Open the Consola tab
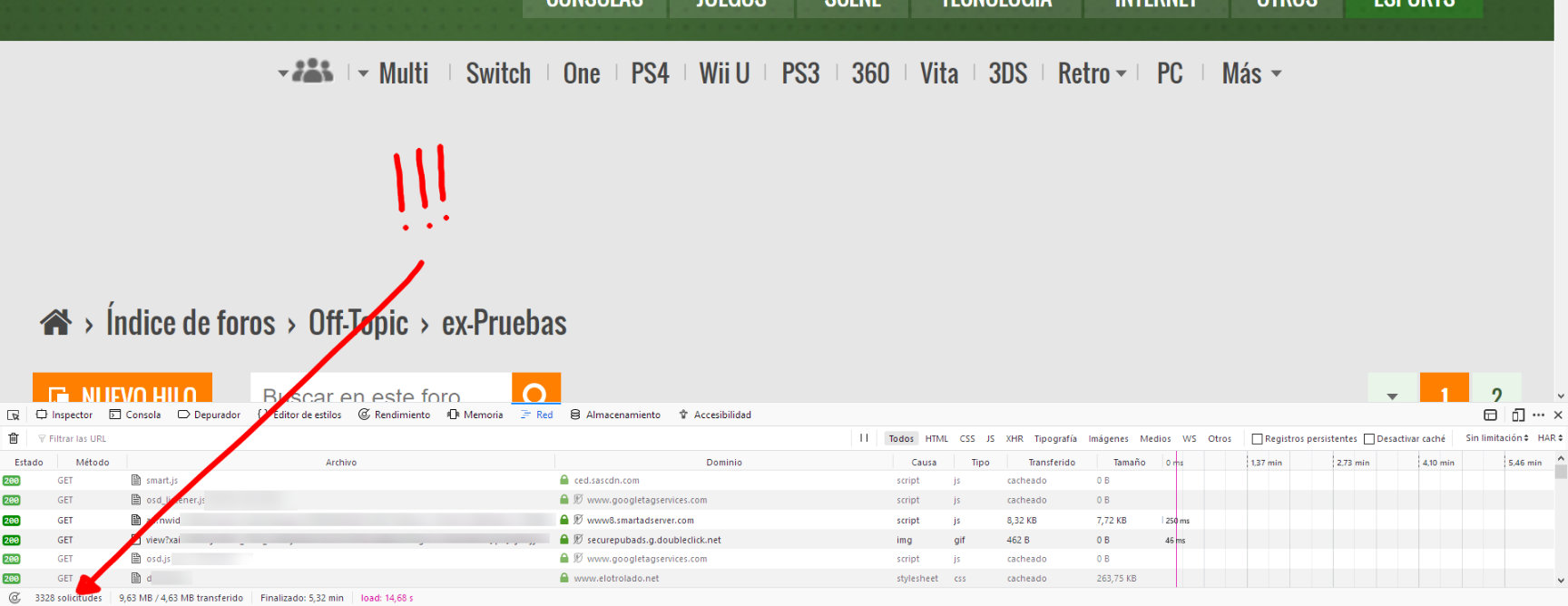The height and width of the screenshot is (606, 1568). (x=135, y=415)
